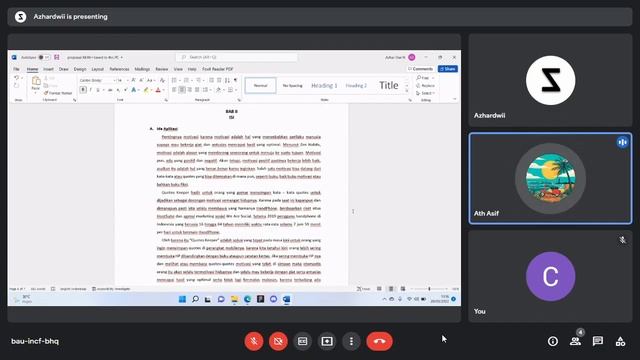Open the Select dropdown in Editing group
The image size is (640, 360).
(x=425, y=93)
